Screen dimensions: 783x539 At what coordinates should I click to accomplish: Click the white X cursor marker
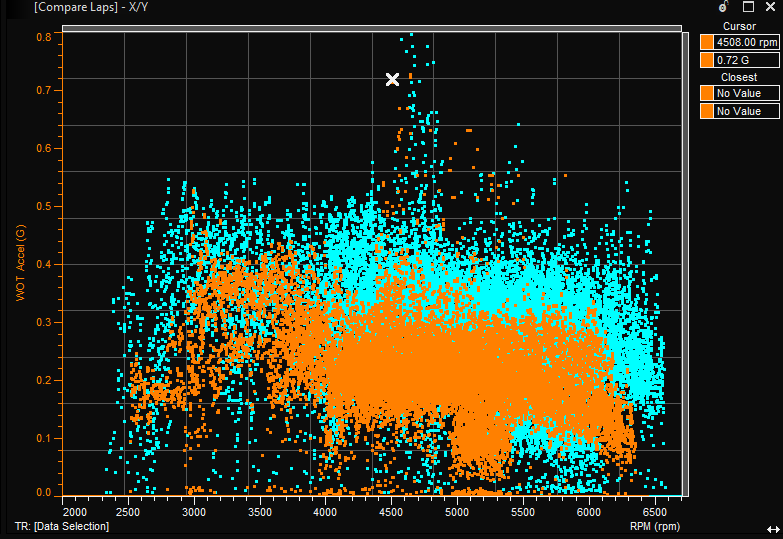(x=393, y=79)
